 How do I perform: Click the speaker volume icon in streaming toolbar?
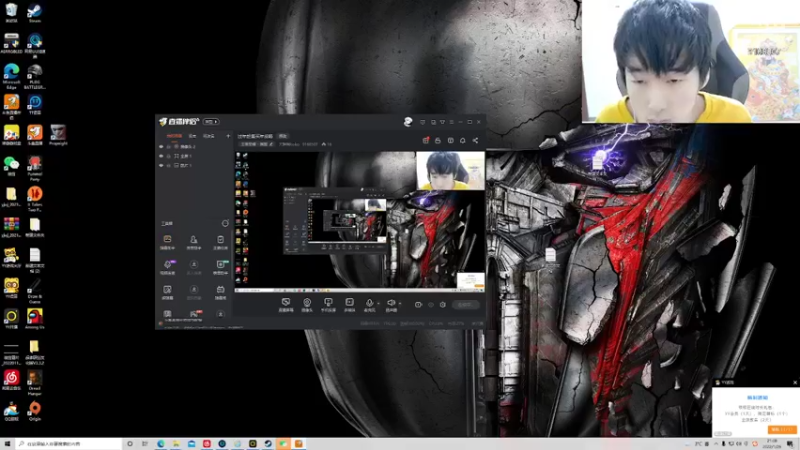point(392,303)
